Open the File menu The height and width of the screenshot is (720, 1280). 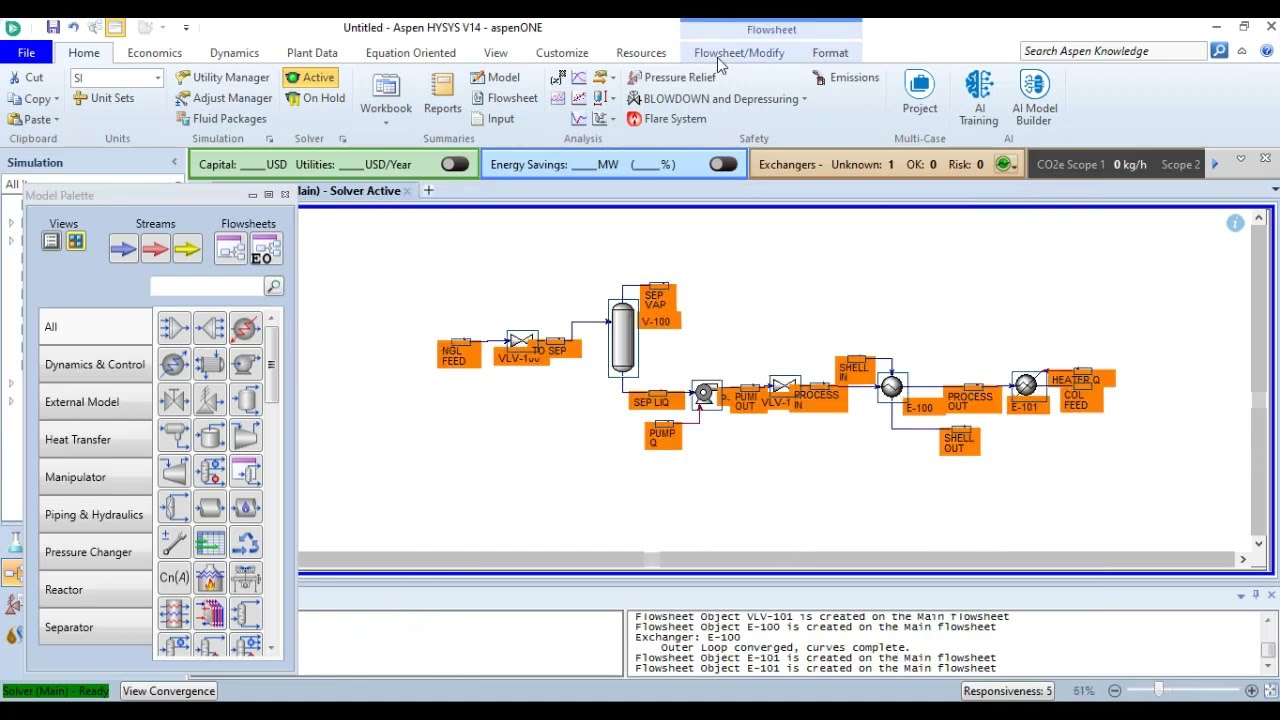26,53
